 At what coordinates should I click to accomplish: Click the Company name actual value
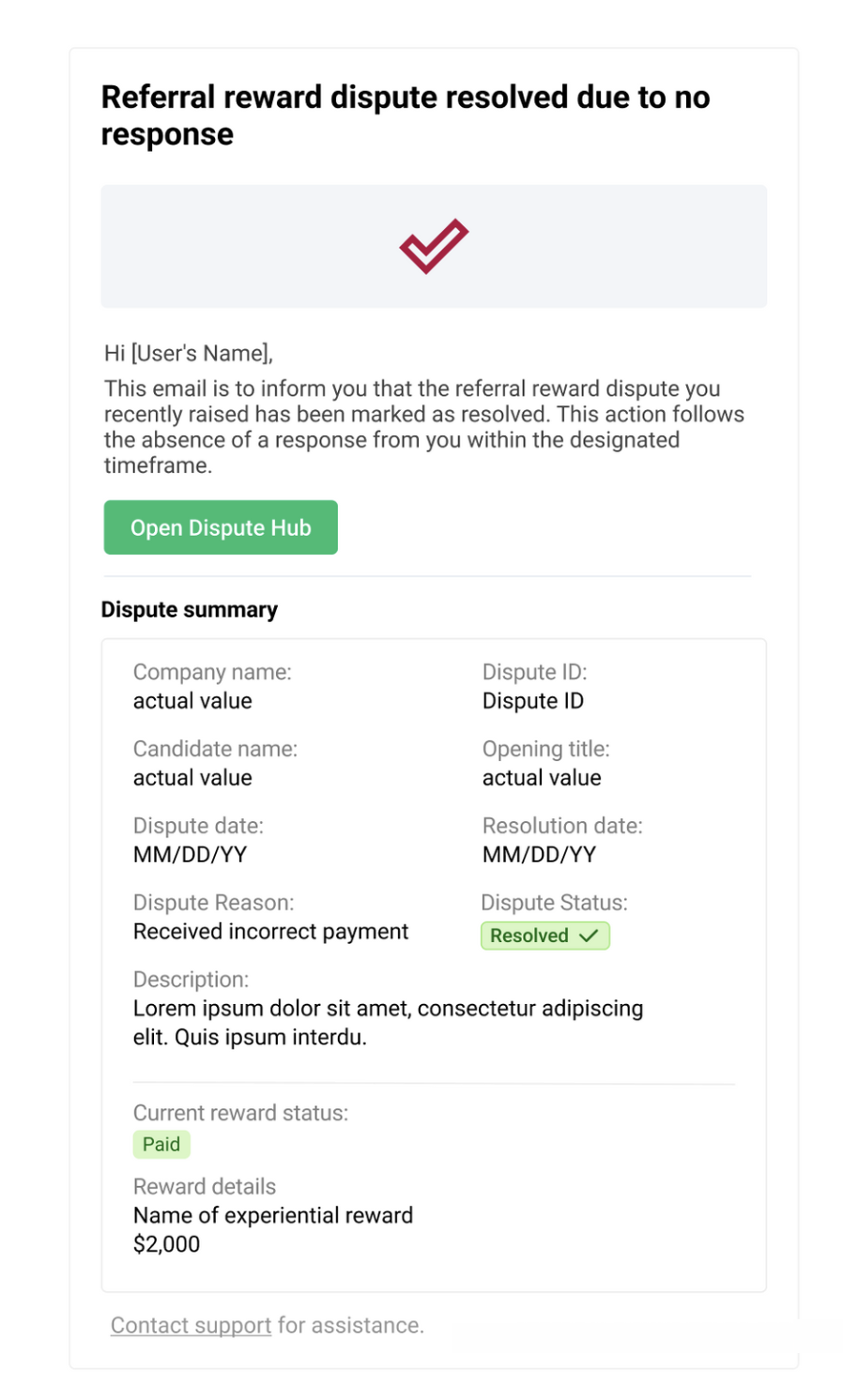tap(192, 701)
